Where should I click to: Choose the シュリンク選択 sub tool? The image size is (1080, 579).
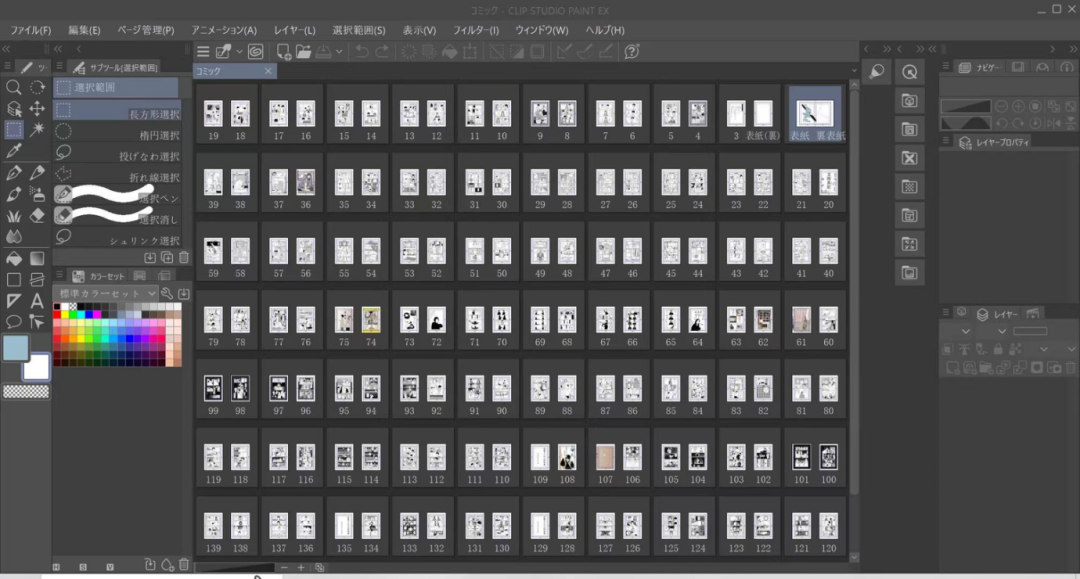(117, 240)
